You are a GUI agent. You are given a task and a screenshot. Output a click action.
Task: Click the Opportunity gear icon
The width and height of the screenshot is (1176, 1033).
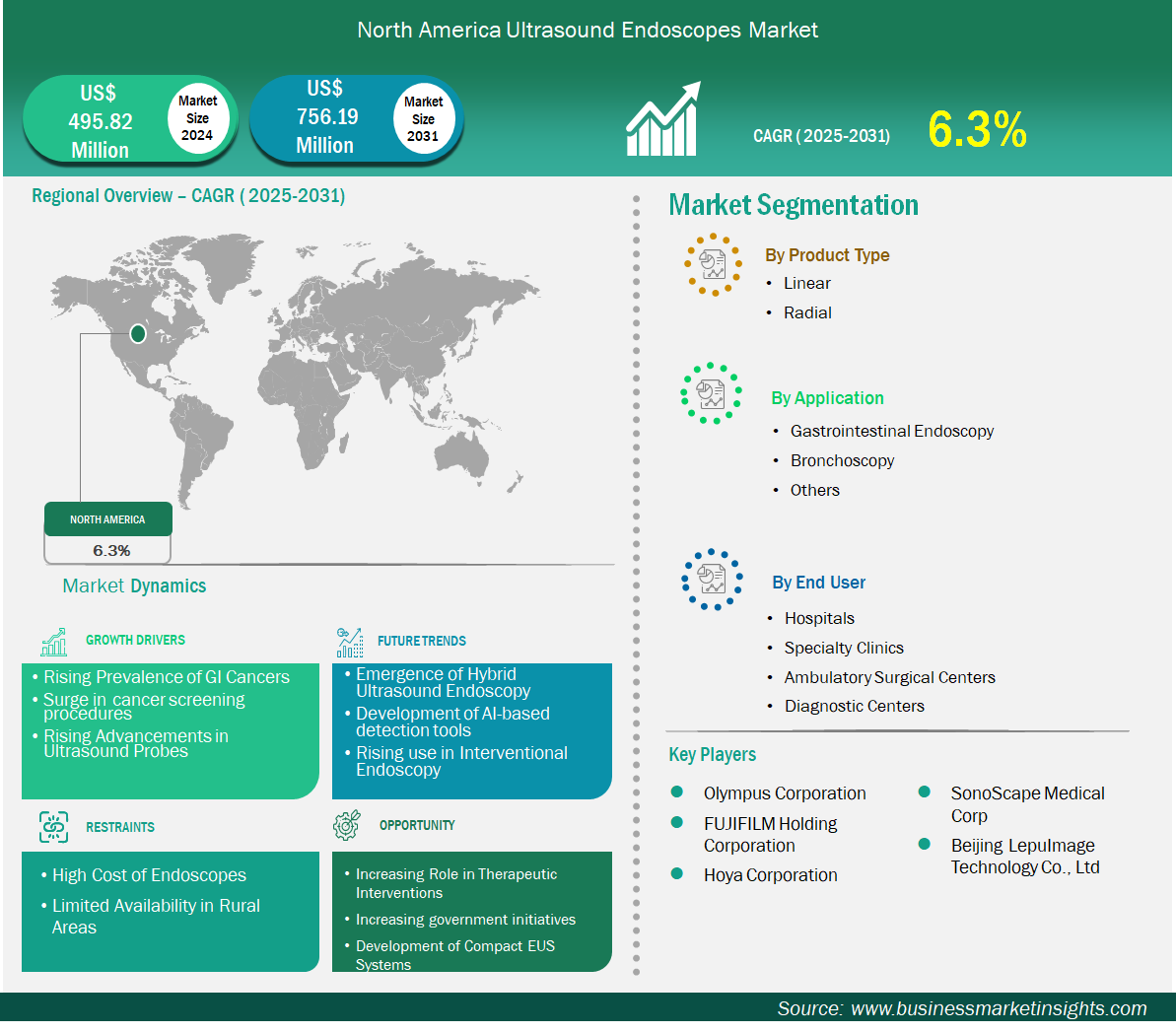click(347, 826)
